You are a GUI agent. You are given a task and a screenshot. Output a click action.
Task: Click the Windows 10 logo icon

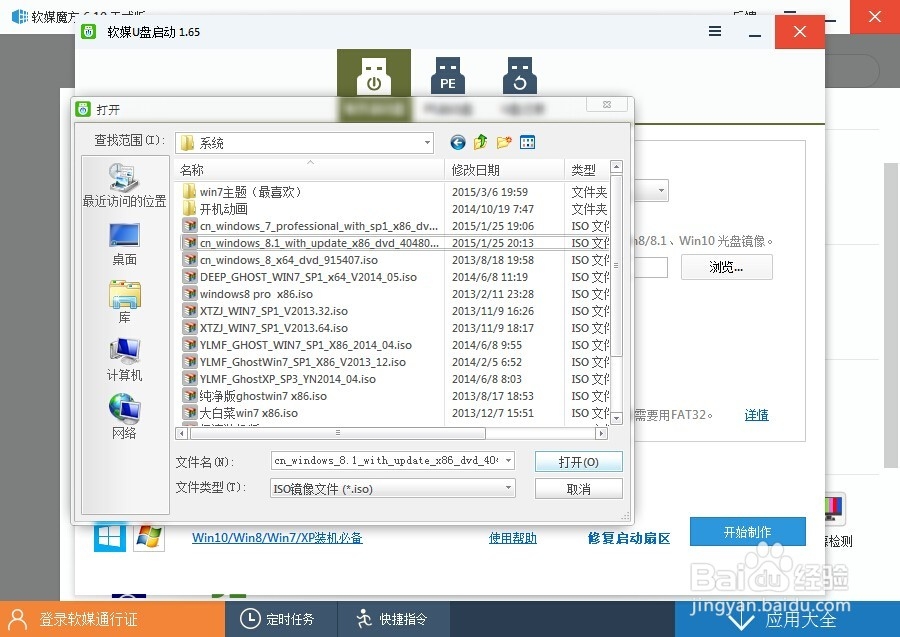109,538
